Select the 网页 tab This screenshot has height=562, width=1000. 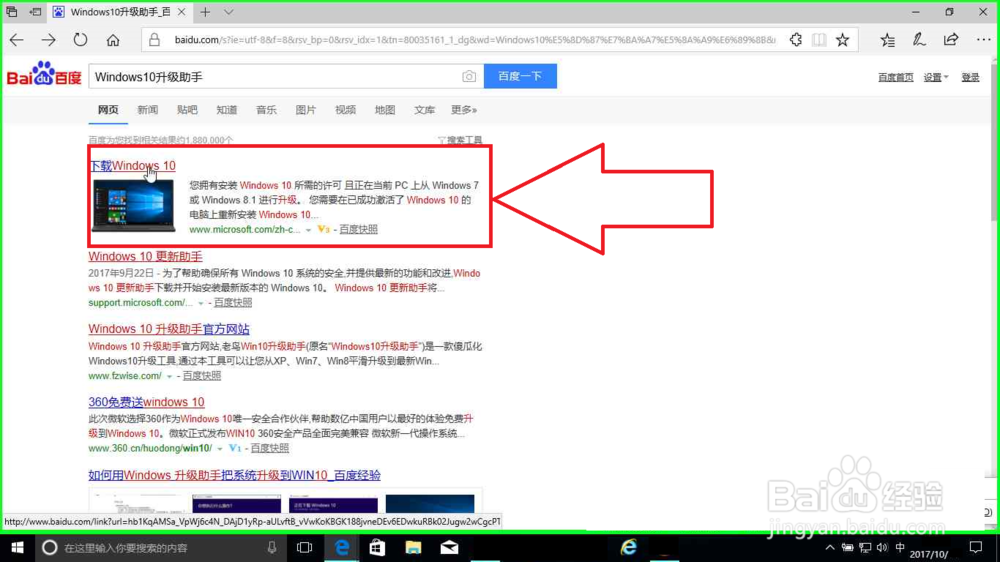[108, 110]
